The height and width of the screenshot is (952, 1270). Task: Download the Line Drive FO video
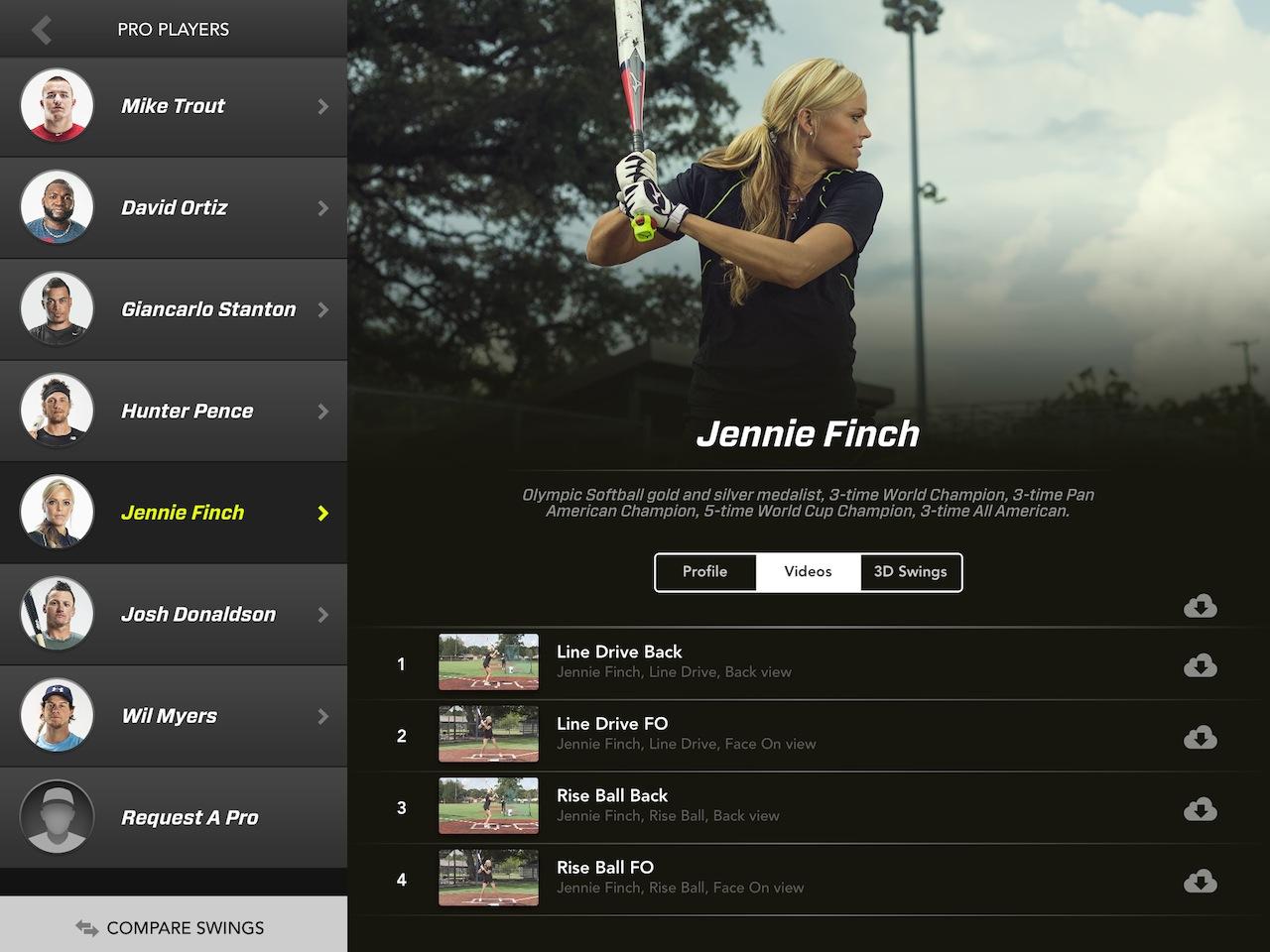pyautogui.click(x=1200, y=737)
